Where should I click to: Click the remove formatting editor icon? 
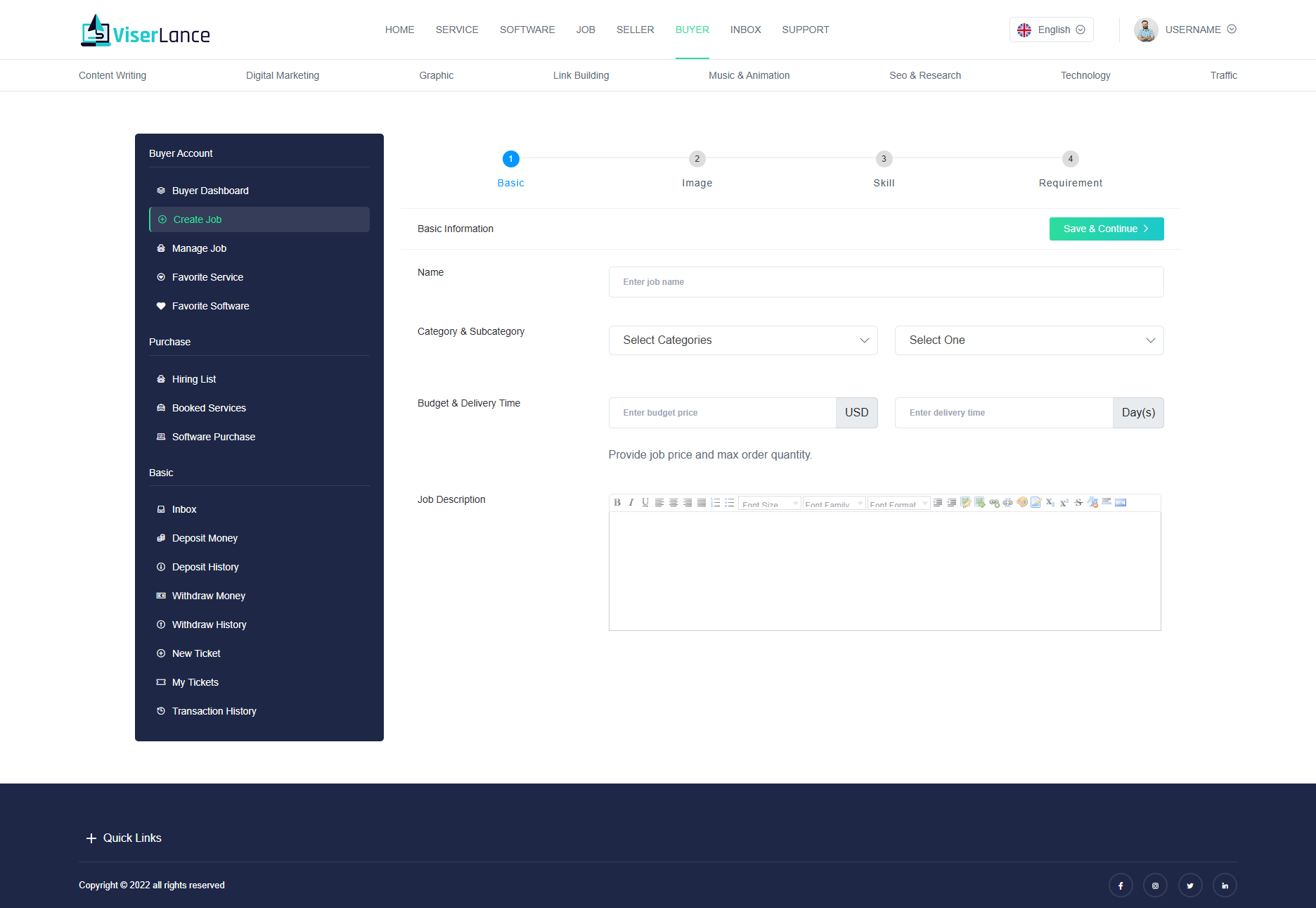1092,502
